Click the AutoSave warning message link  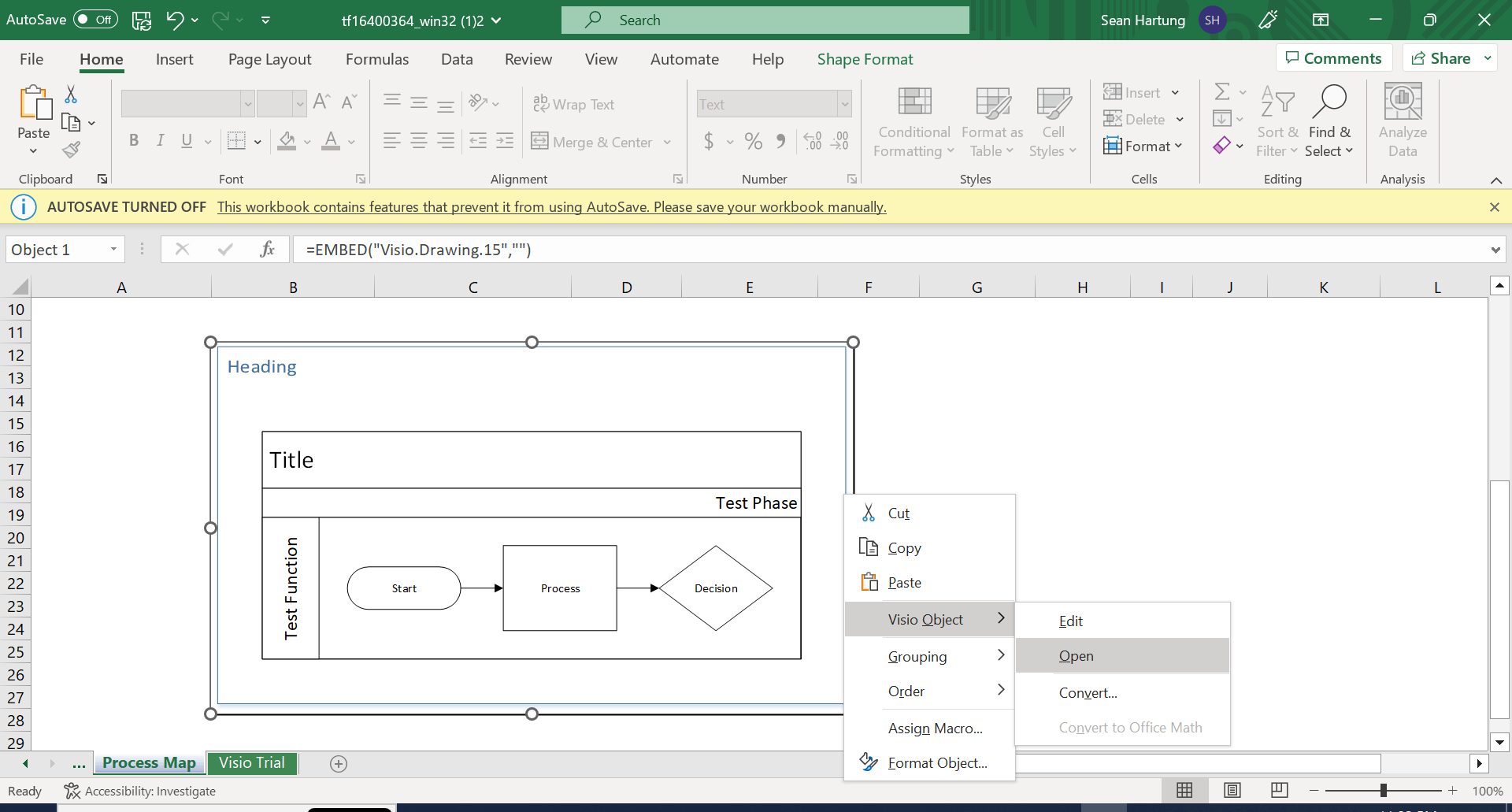tap(551, 207)
